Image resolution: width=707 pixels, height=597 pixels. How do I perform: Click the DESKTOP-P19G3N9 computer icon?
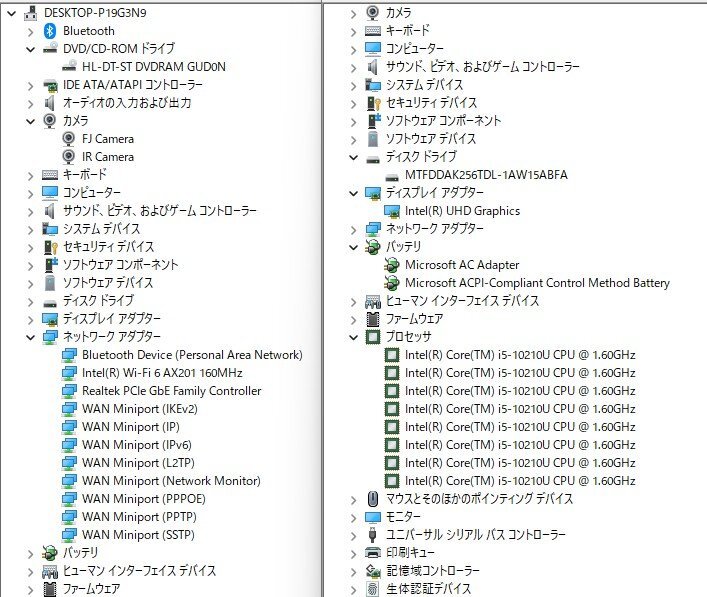tap(30, 13)
